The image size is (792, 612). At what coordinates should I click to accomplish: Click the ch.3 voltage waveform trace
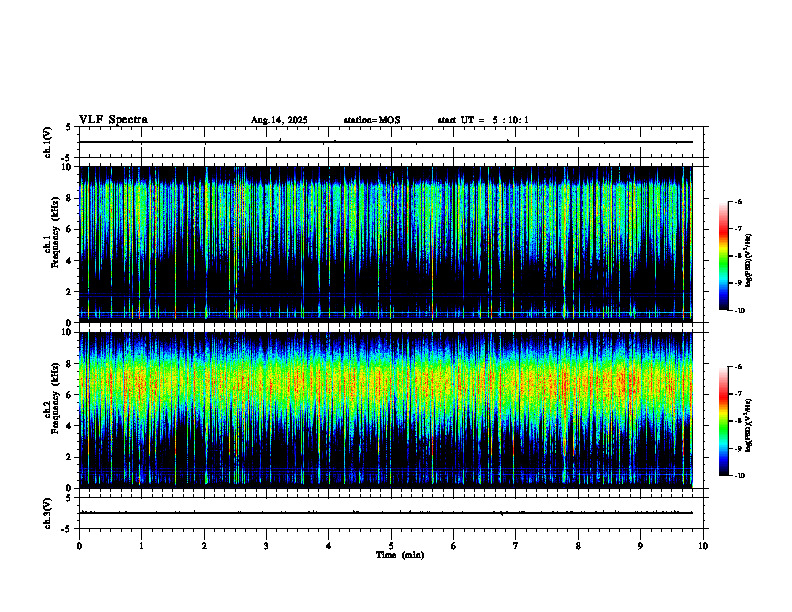(x=386, y=513)
